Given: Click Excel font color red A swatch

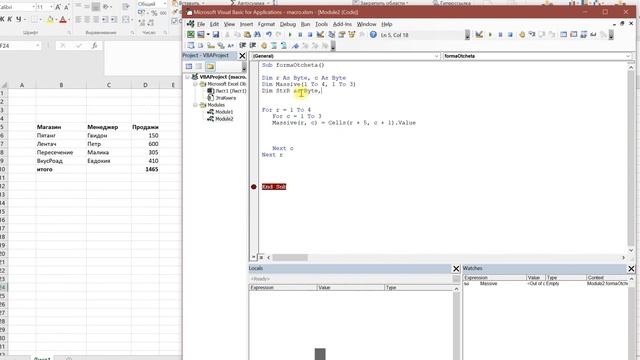Looking at the screenshot, I should click(63, 19).
